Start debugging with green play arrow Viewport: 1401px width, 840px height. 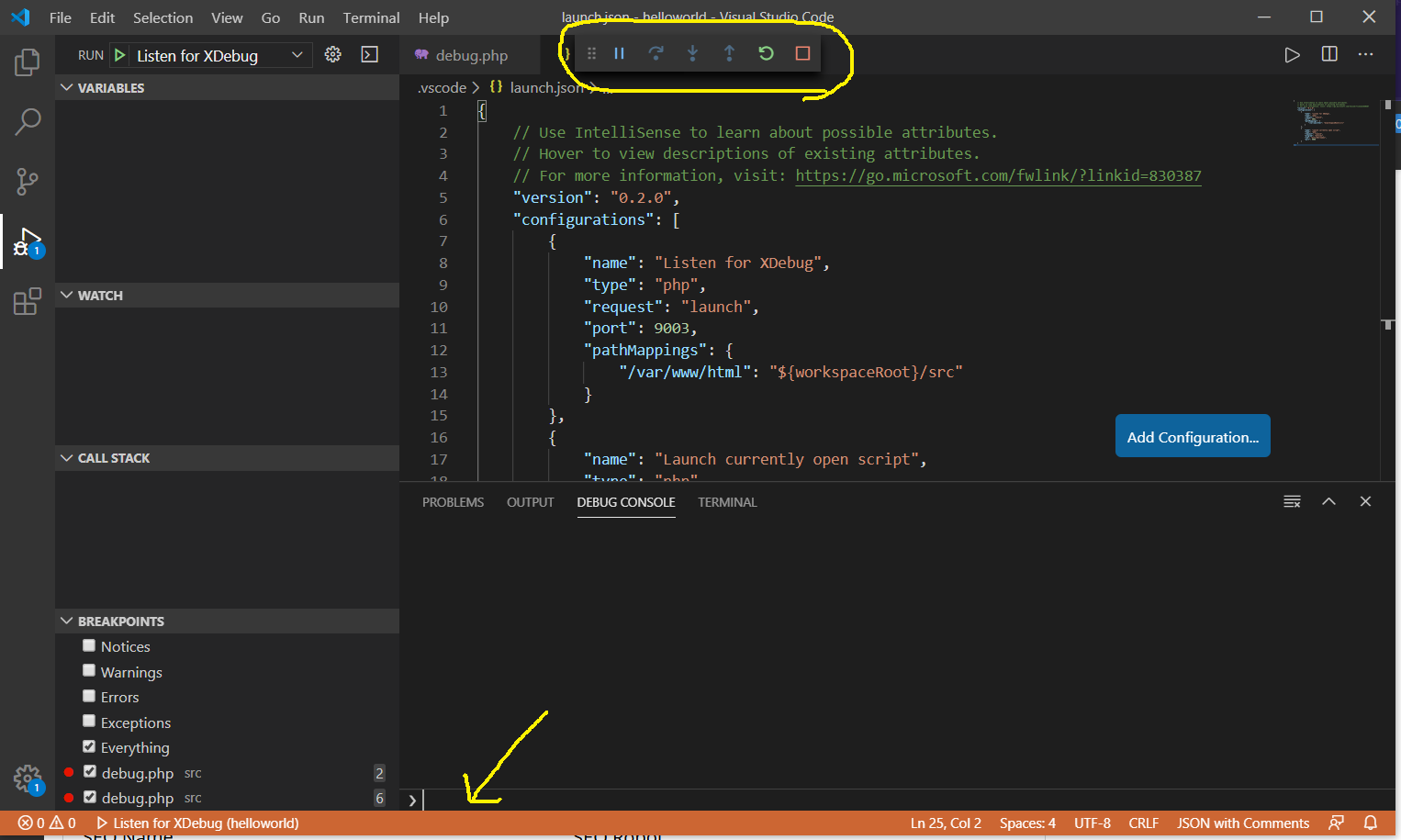coord(120,55)
